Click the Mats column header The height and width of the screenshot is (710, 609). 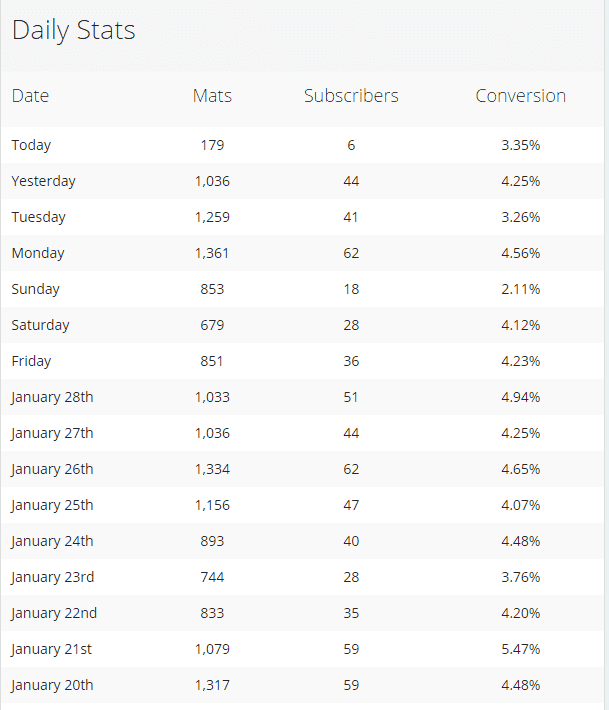tap(212, 96)
